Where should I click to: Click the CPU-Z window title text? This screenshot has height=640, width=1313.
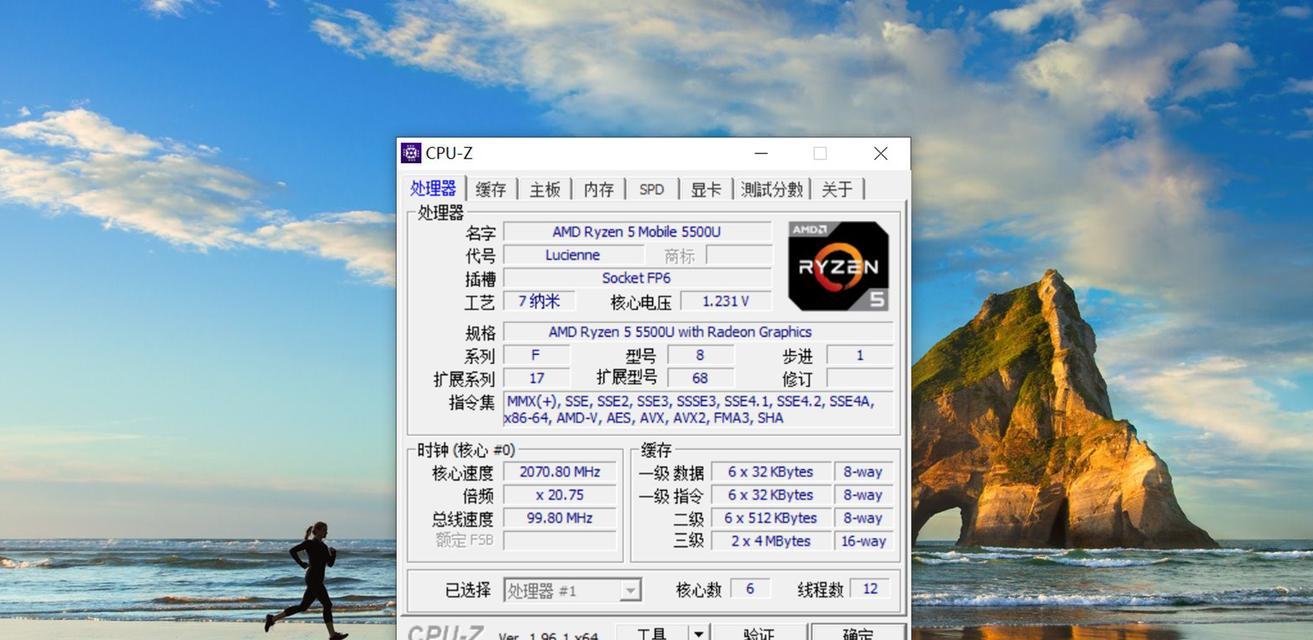449,153
